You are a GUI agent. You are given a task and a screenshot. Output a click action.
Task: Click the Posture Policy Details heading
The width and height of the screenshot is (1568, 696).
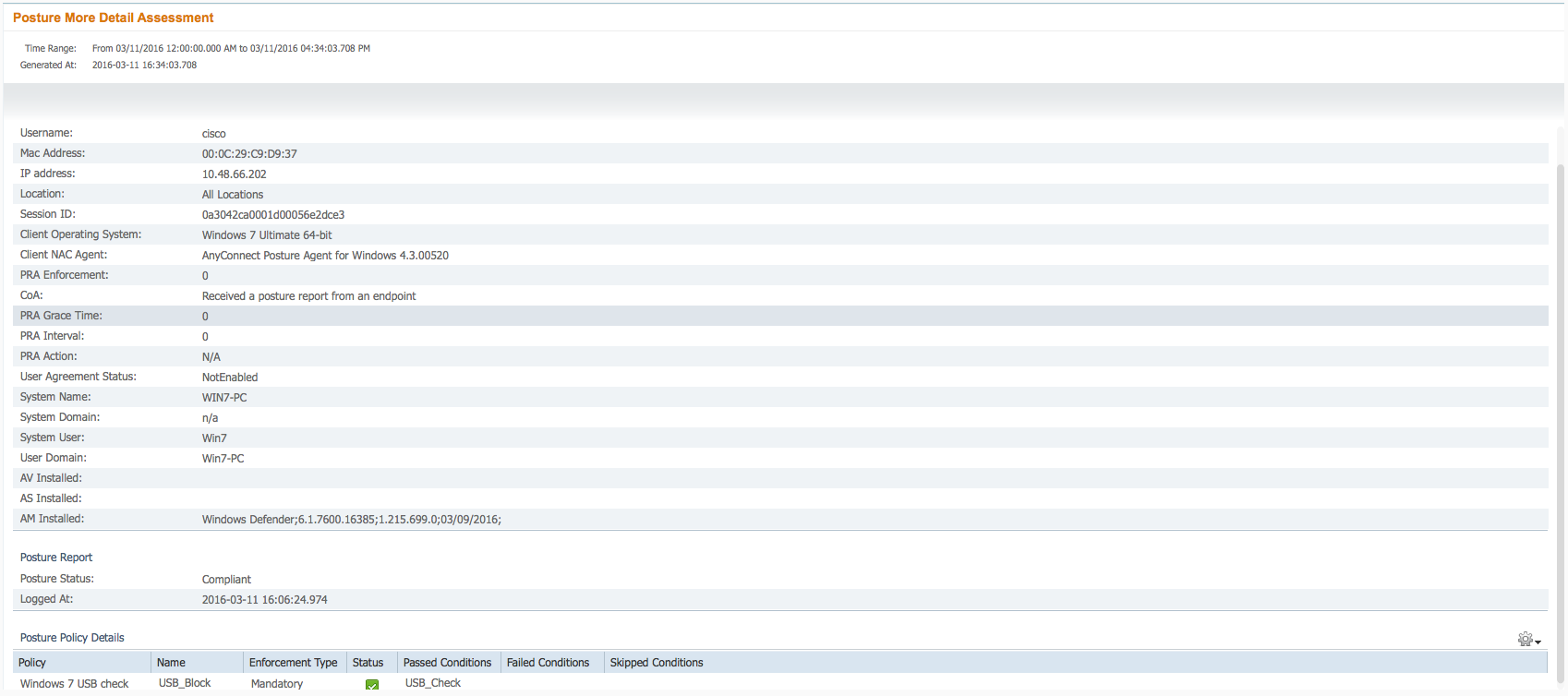pyautogui.click(x=72, y=638)
